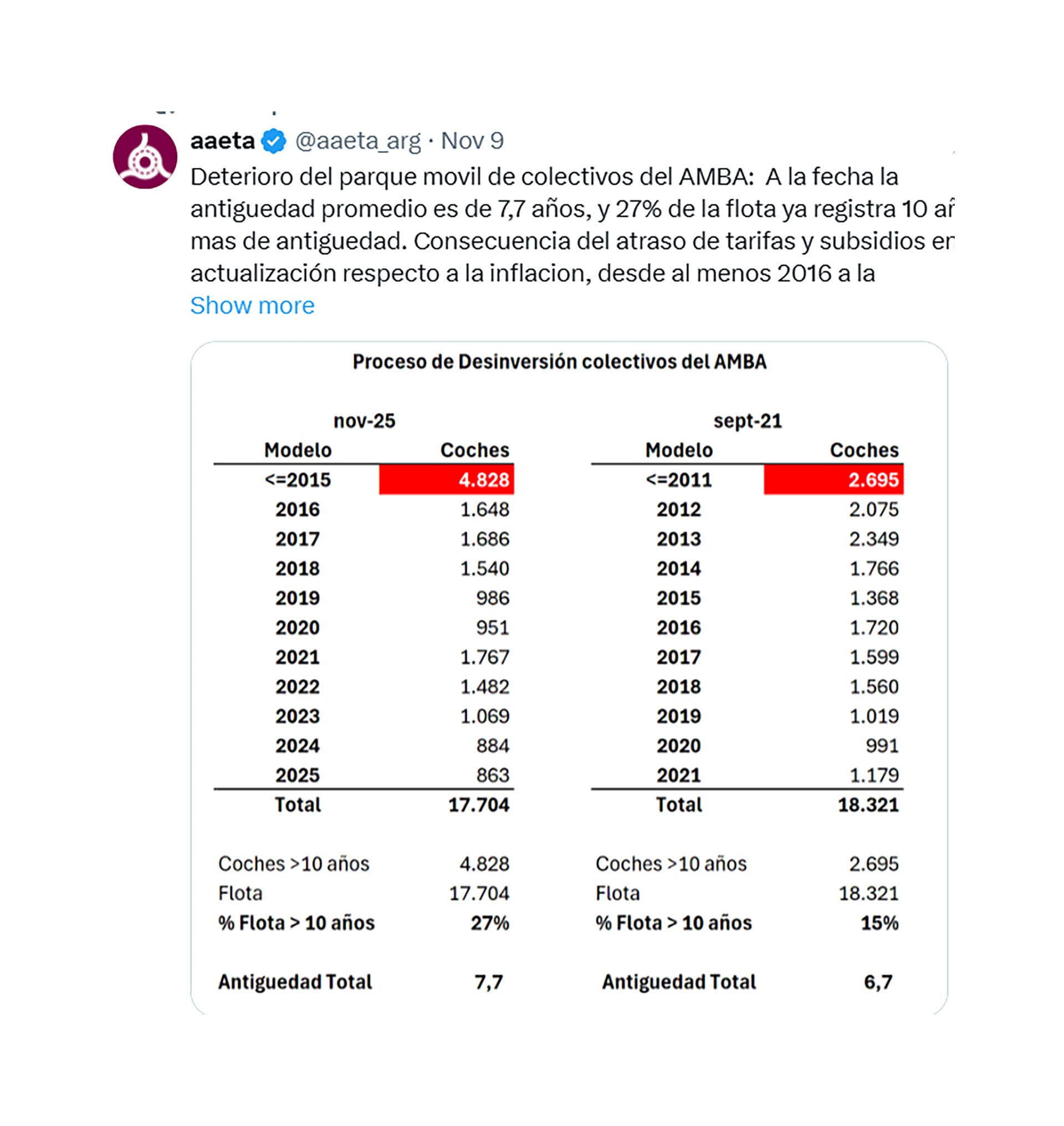Expand the tweet with Show more
Screen dimensions: 1064x1126
[252, 305]
